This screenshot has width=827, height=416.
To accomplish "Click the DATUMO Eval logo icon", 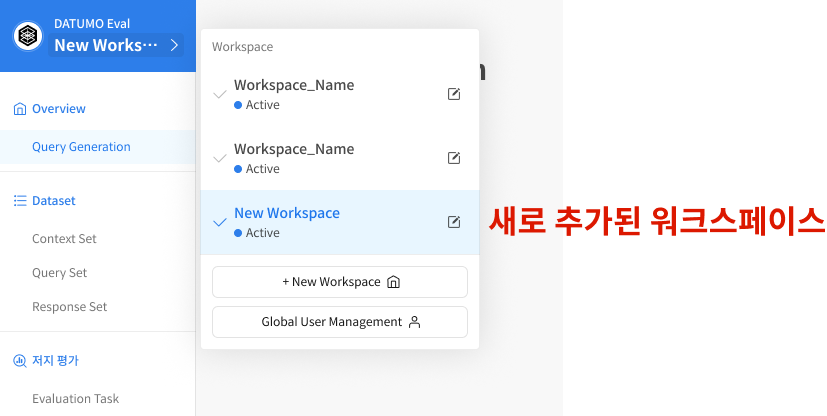I will click(28, 36).
